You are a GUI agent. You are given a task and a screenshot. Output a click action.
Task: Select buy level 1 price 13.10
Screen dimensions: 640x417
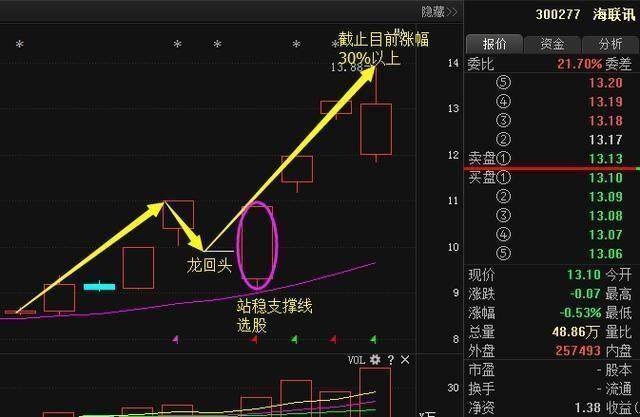point(606,178)
